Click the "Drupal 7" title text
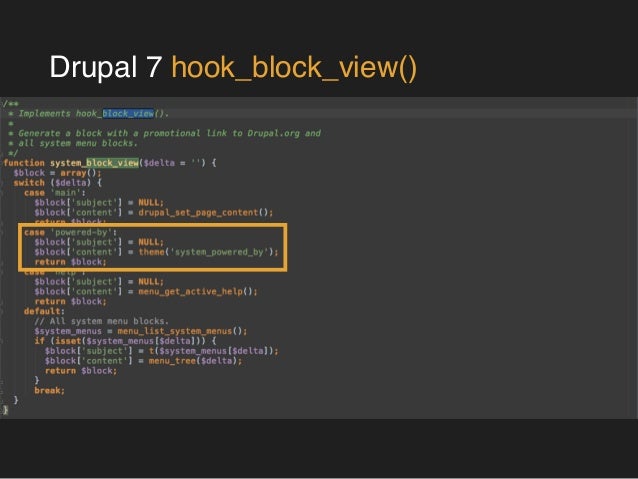The height and width of the screenshot is (479, 638). [106, 67]
